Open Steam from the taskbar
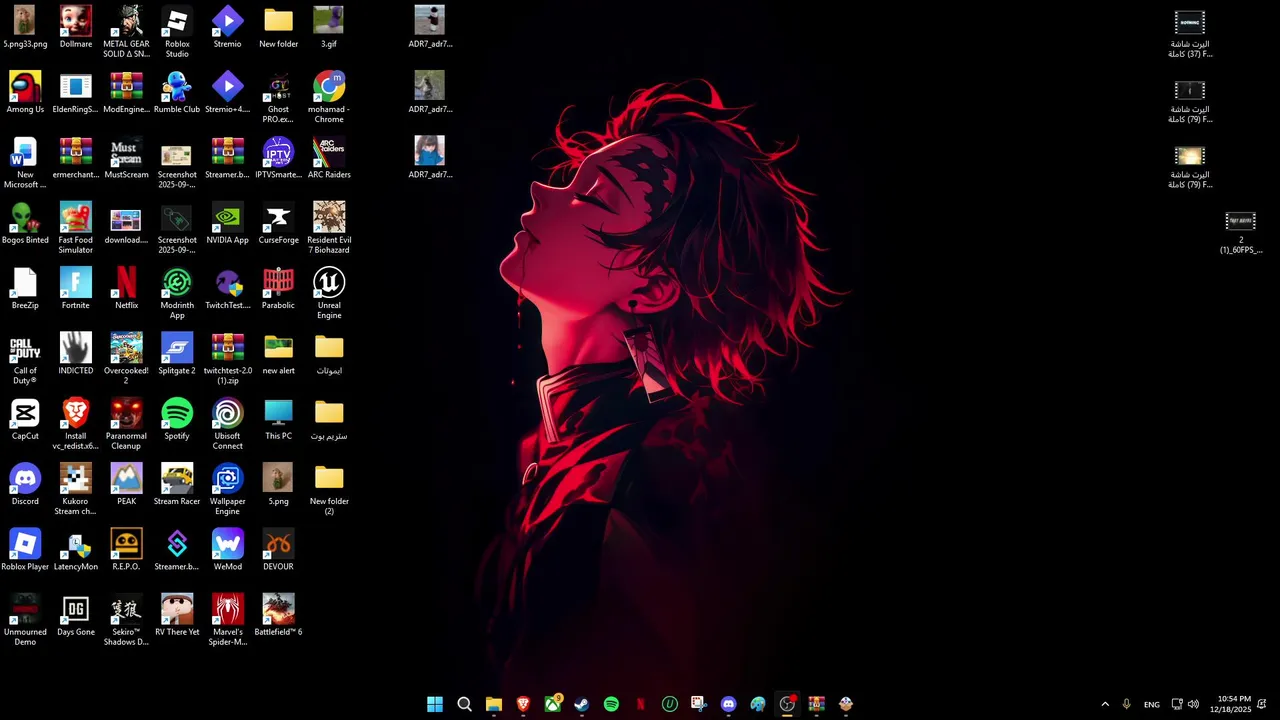The image size is (1280, 720). click(582, 704)
